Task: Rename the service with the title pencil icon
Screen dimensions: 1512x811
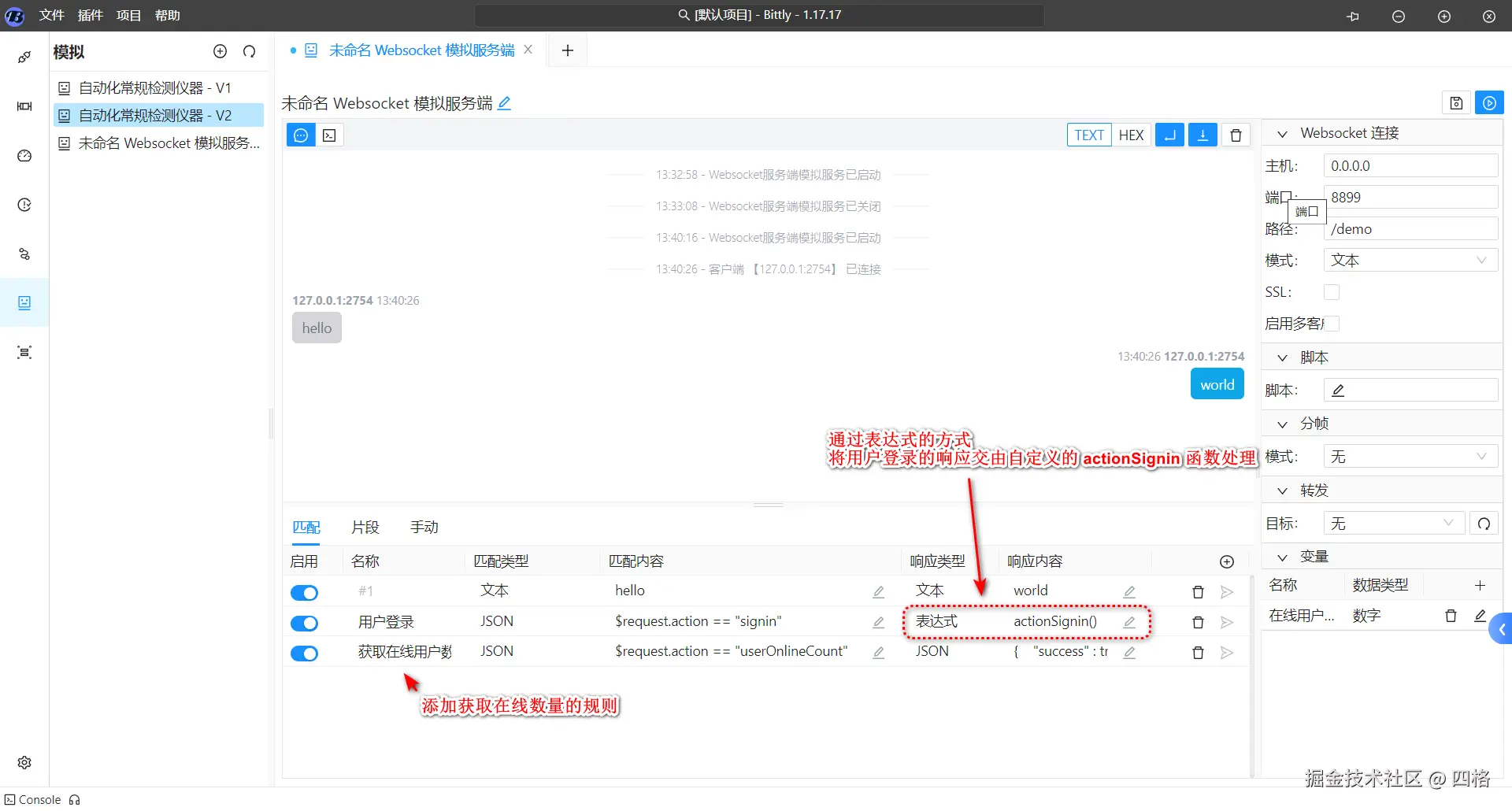Action: coord(505,103)
